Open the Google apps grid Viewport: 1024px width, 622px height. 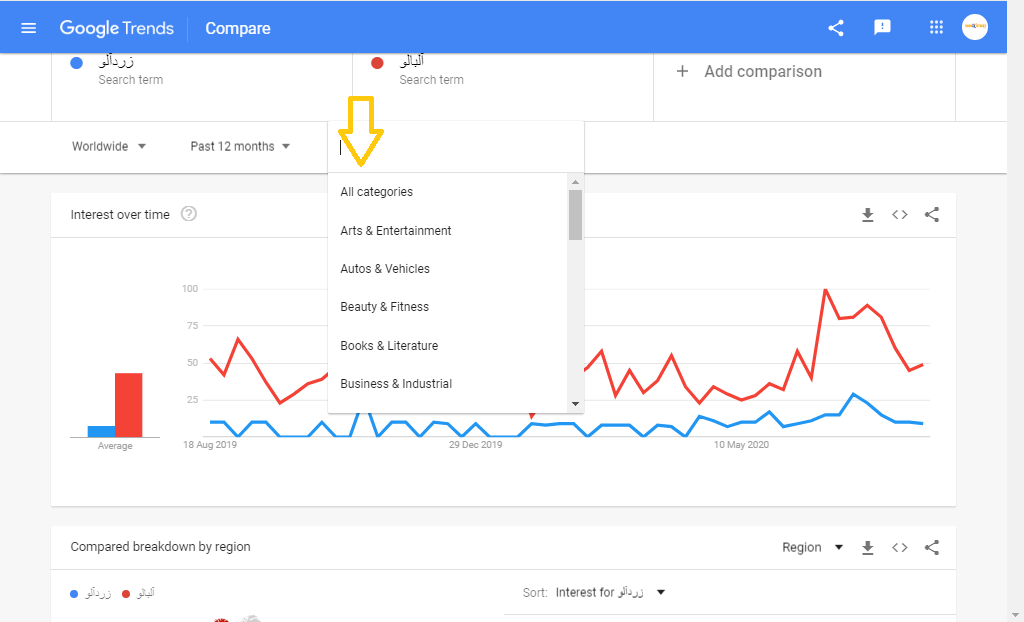tap(936, 28)
